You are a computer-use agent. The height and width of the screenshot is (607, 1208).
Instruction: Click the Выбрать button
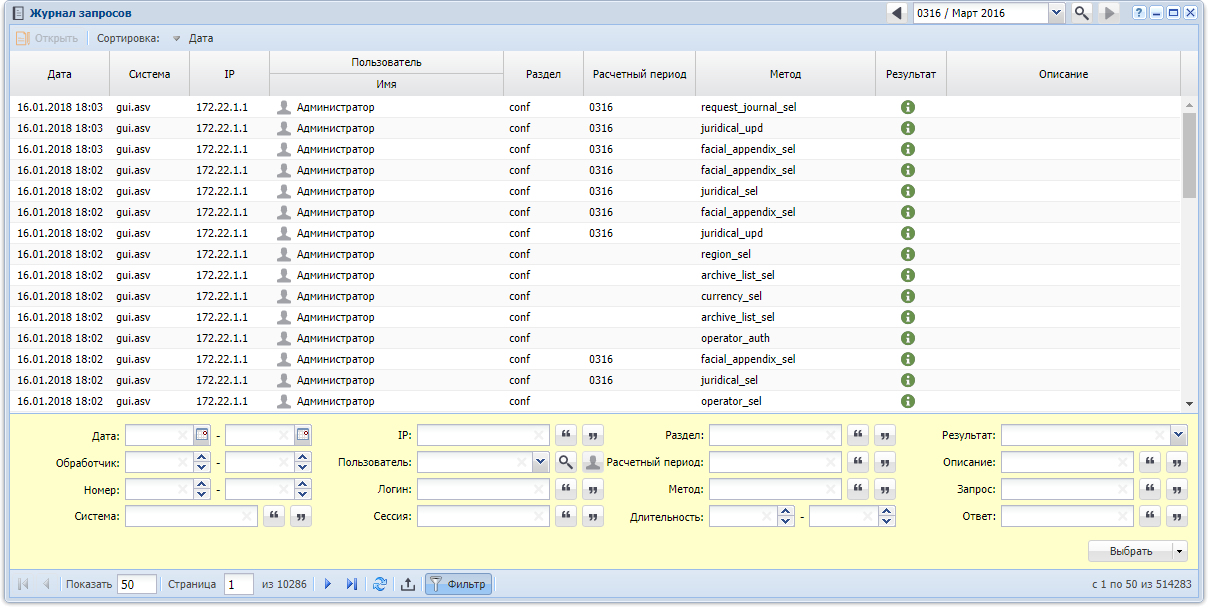[x=1131, y=551]
